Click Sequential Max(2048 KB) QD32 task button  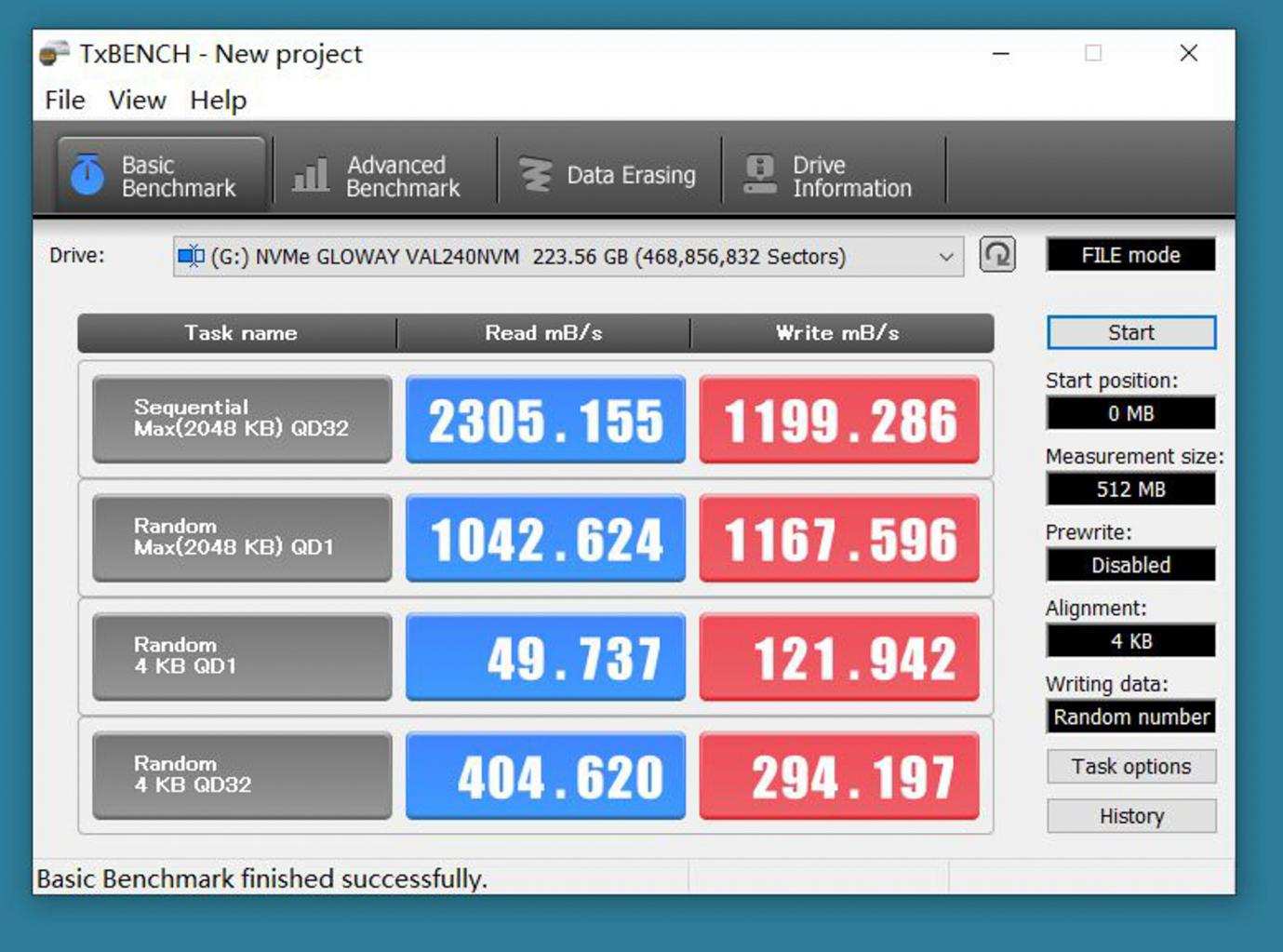[242, 419]
